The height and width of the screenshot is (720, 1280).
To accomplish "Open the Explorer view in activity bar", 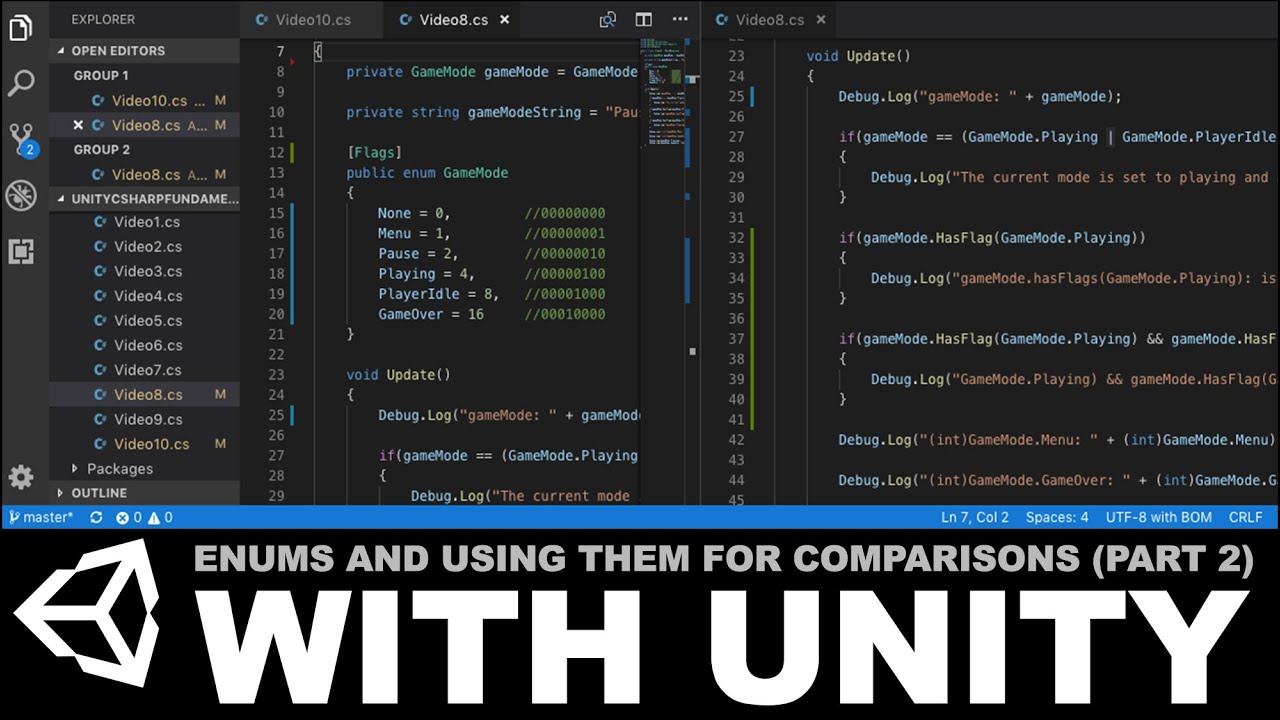I will (x=21, y=28).
